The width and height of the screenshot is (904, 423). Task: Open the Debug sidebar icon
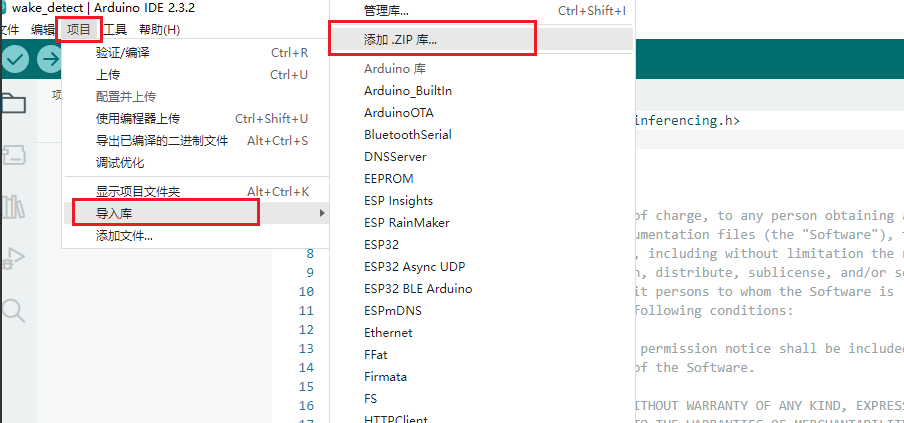[x=14, y=259]
